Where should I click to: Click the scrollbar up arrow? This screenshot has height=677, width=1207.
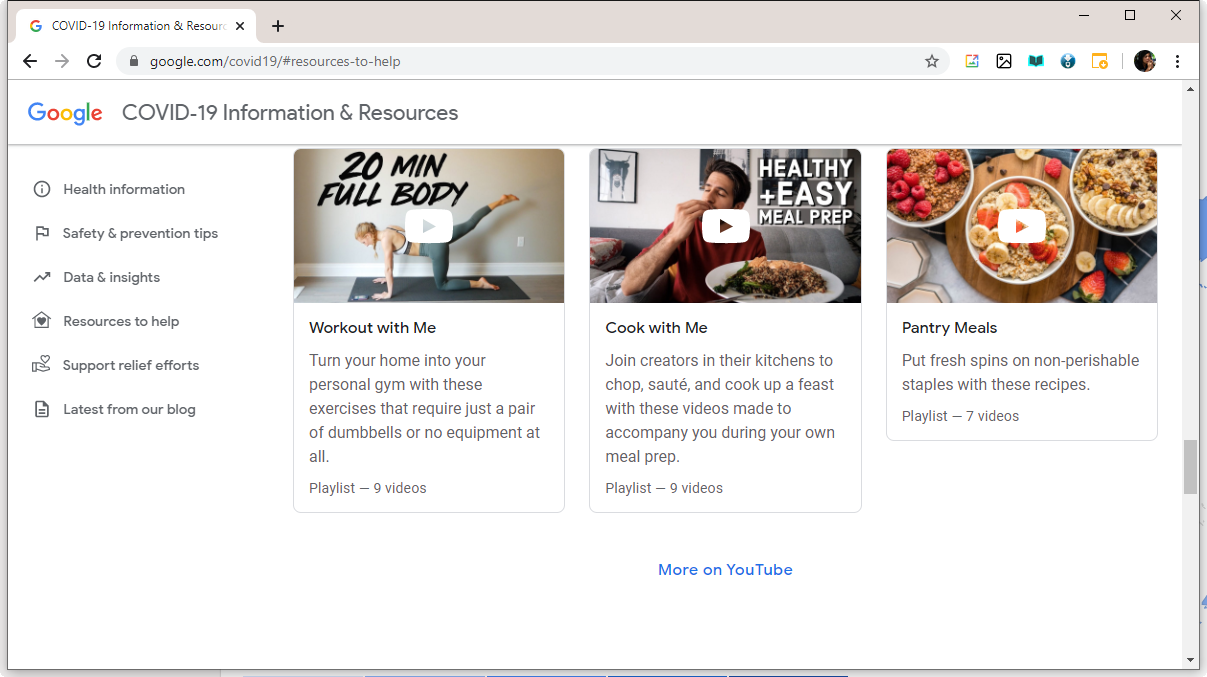[x=1190, y=90]
